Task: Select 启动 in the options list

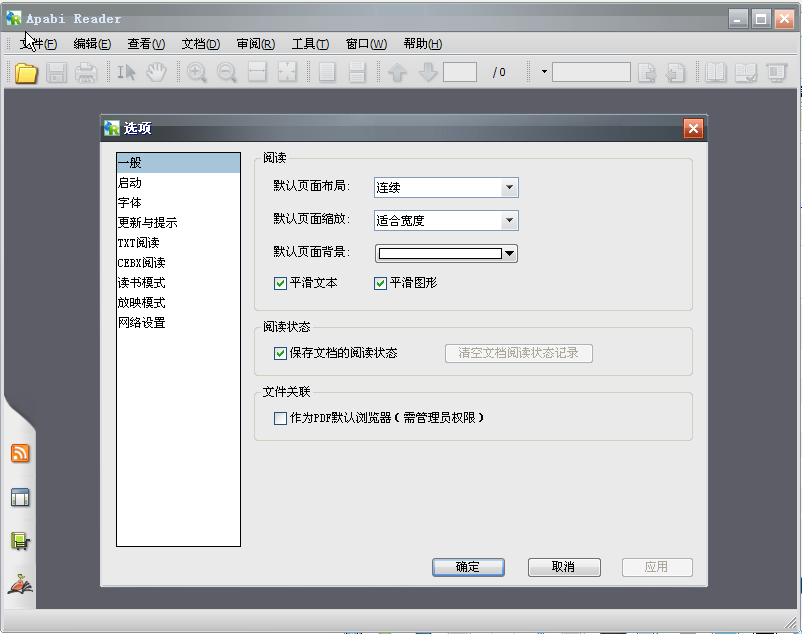Action: [178, 183]
